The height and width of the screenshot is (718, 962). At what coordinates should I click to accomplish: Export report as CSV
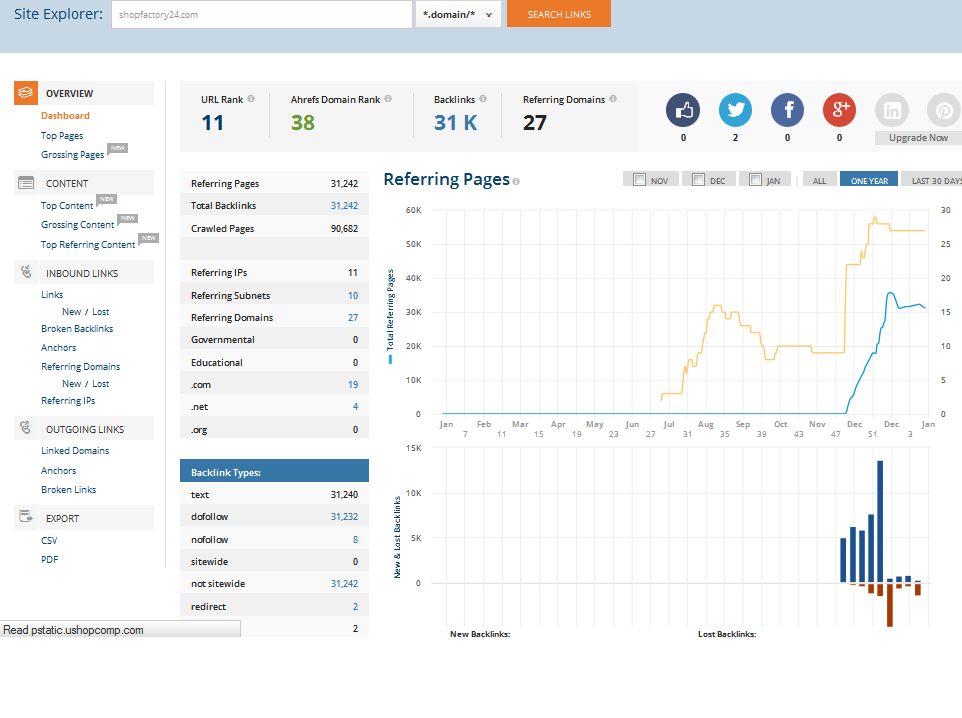49,541
